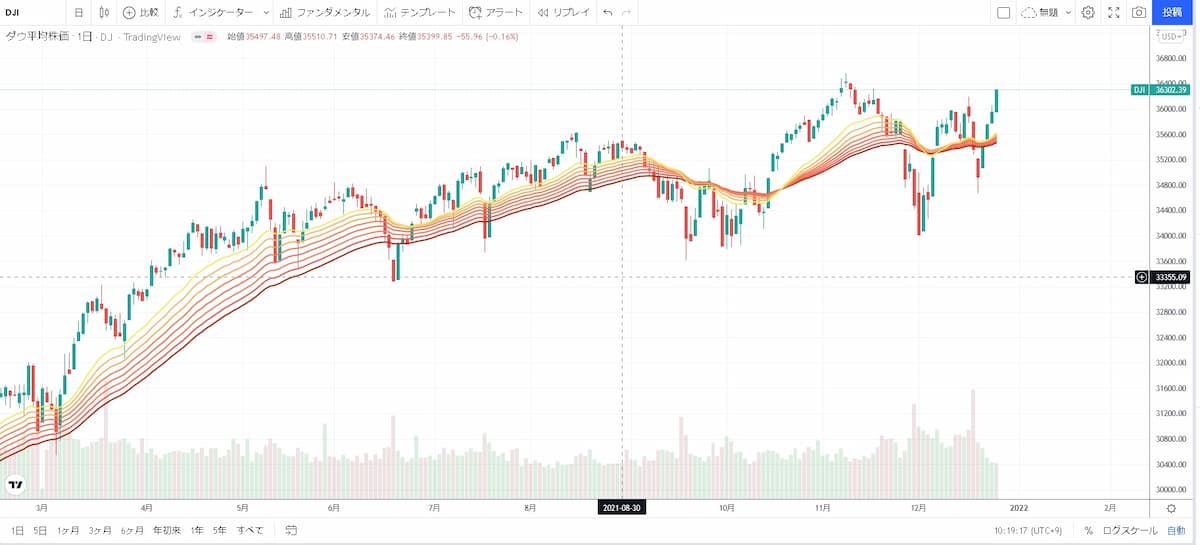Click the compare symbol (比較) button

140,13
